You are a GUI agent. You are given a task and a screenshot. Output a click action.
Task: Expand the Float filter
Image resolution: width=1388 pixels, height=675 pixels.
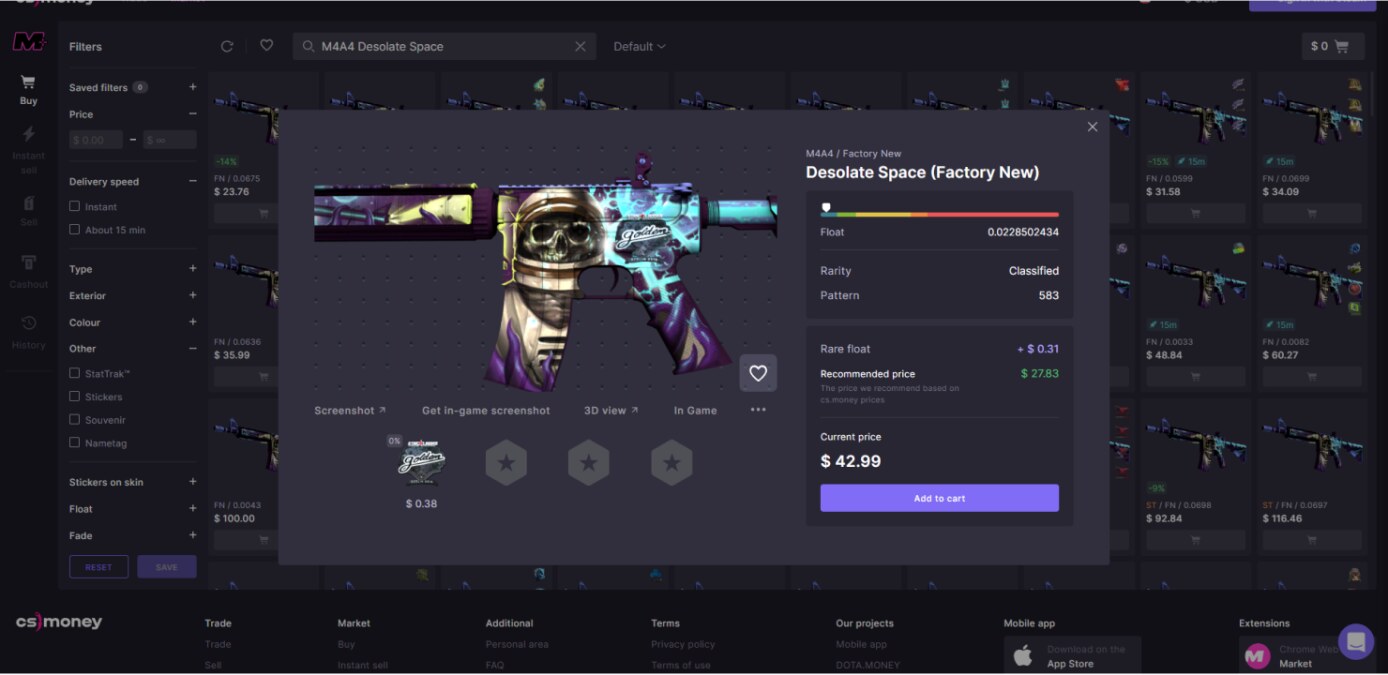192,509
